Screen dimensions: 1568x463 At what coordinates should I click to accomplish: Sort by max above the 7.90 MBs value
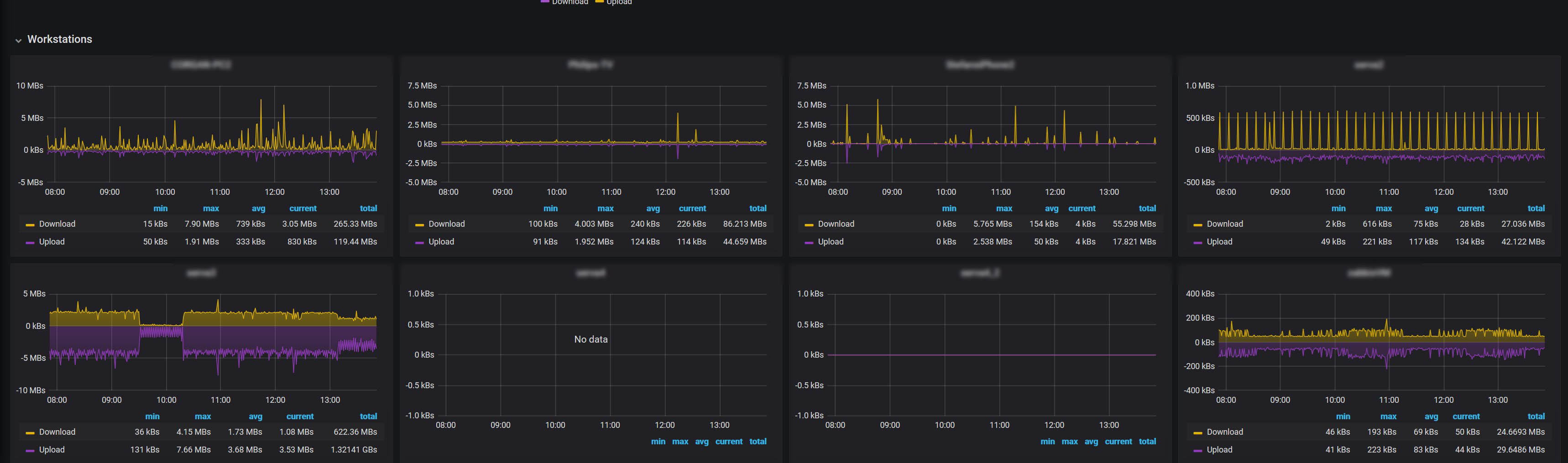211,208
